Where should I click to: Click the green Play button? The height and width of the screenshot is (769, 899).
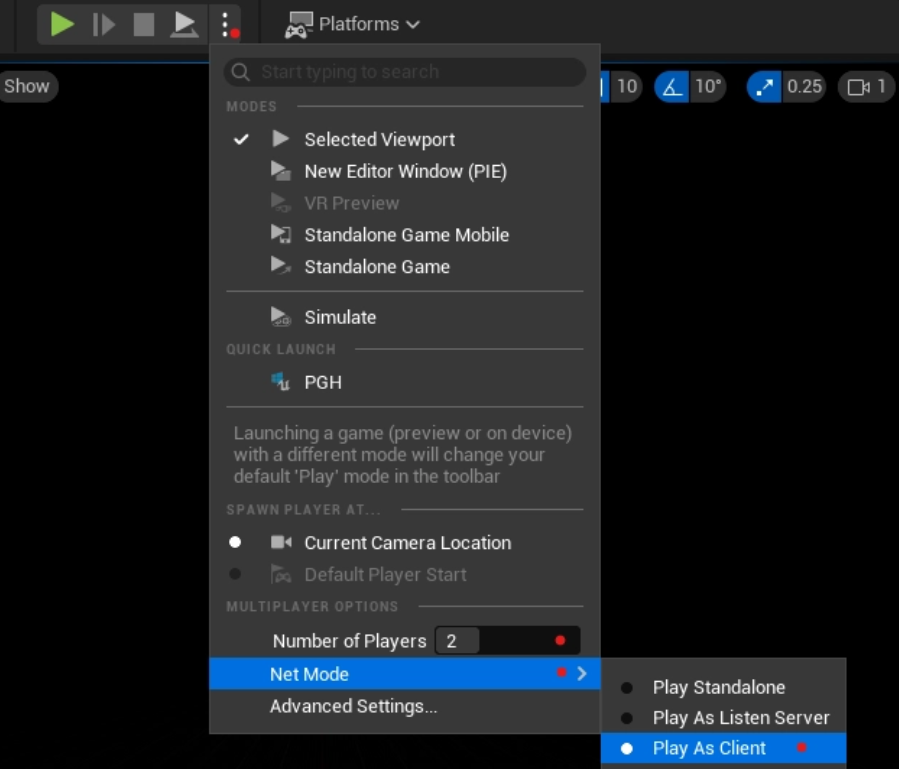coord(62,25)
